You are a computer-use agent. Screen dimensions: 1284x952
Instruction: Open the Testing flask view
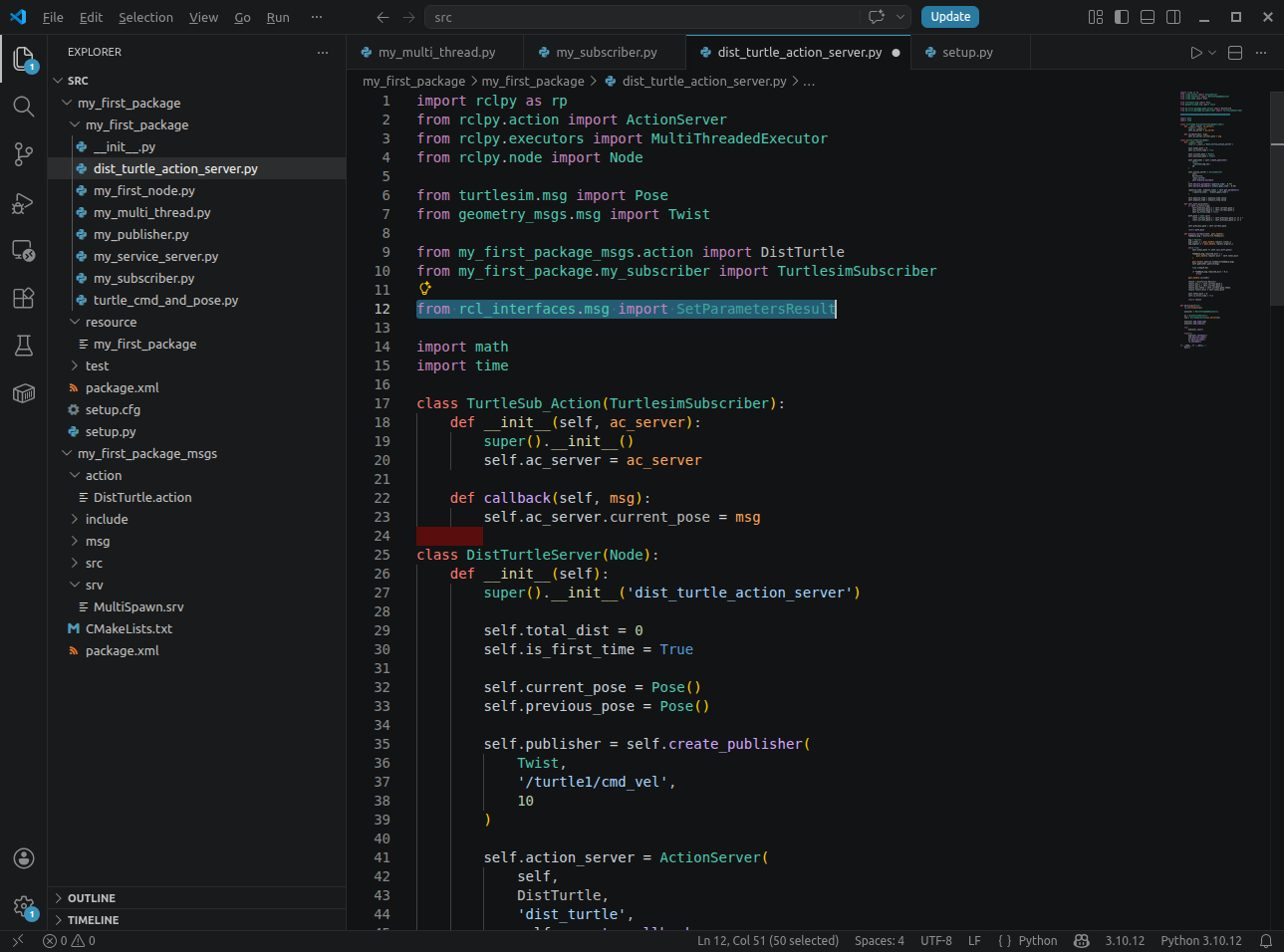click(x=24, y=346)
